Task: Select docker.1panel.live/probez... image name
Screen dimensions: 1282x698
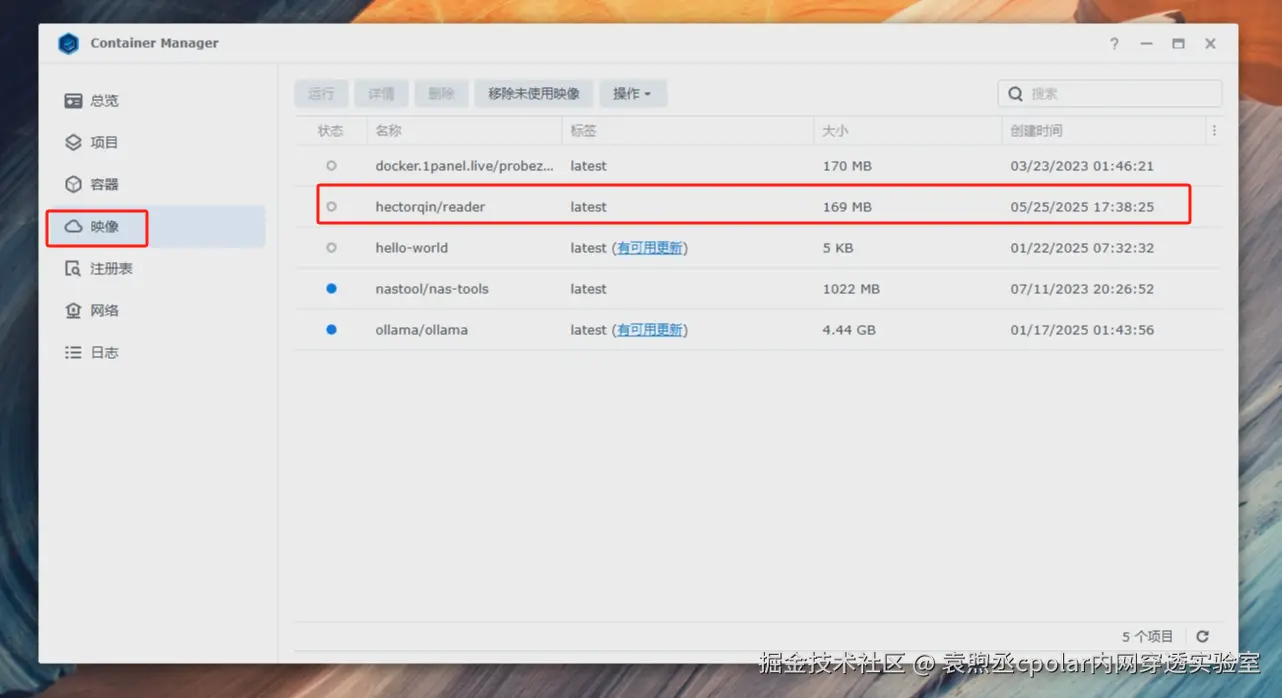Action: 464,166
